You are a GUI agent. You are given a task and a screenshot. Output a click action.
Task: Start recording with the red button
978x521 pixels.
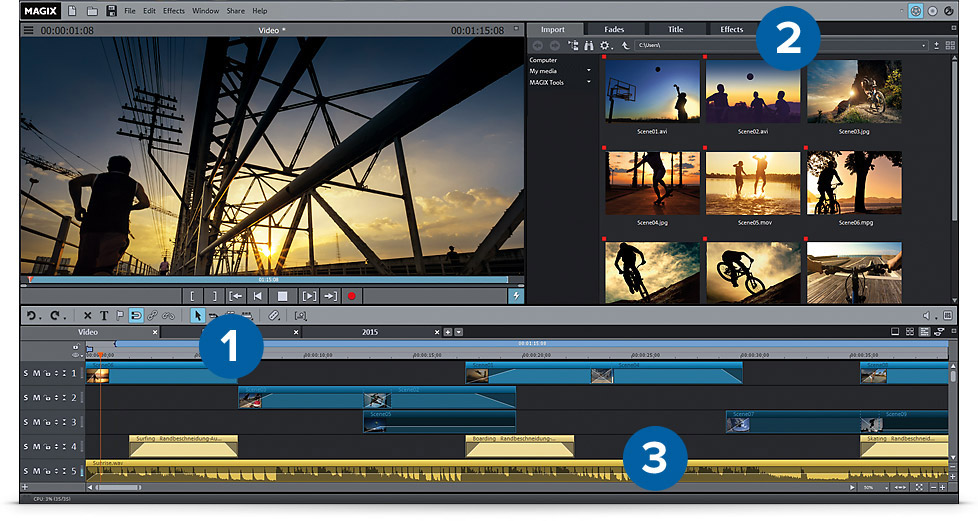point(351,296)
